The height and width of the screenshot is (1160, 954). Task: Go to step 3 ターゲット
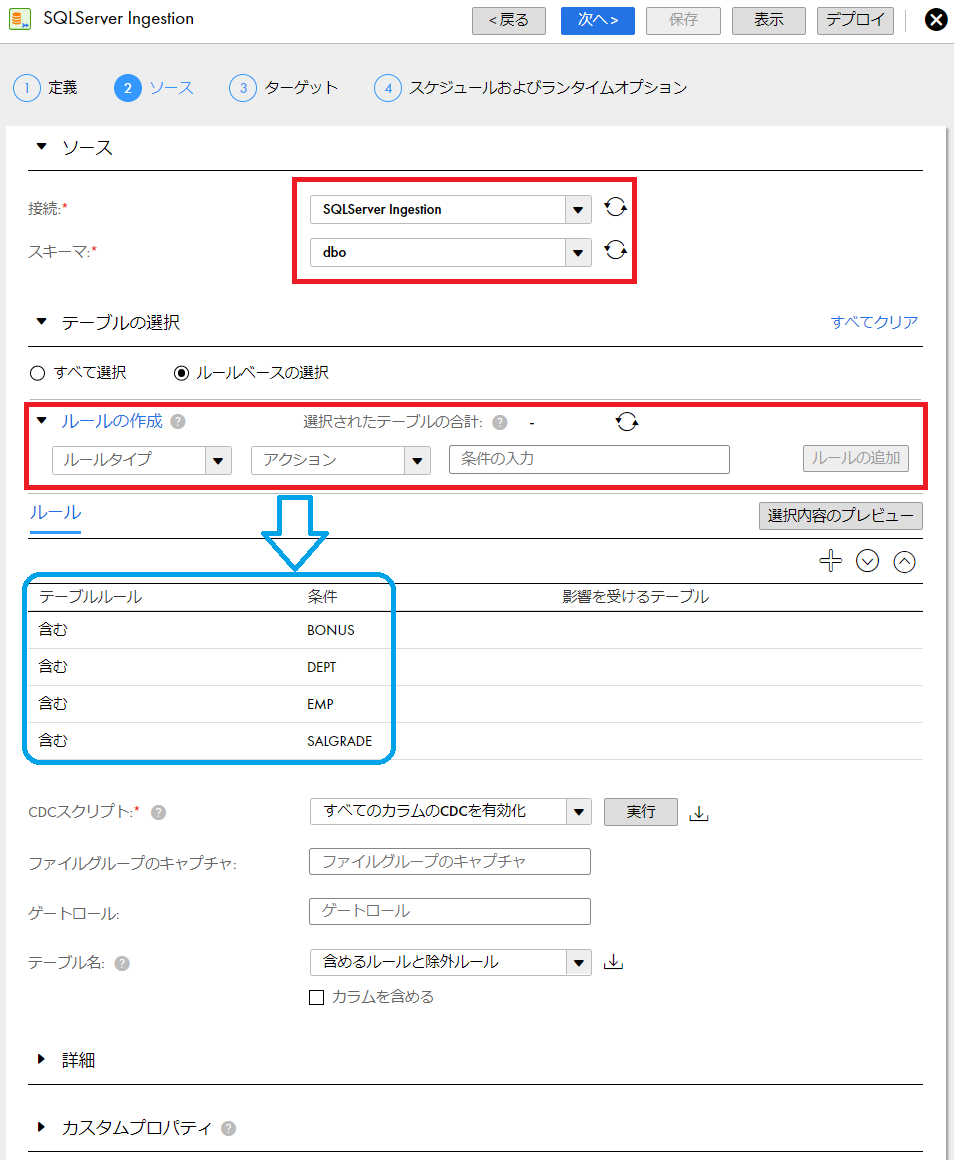click(x=284, y=88)
